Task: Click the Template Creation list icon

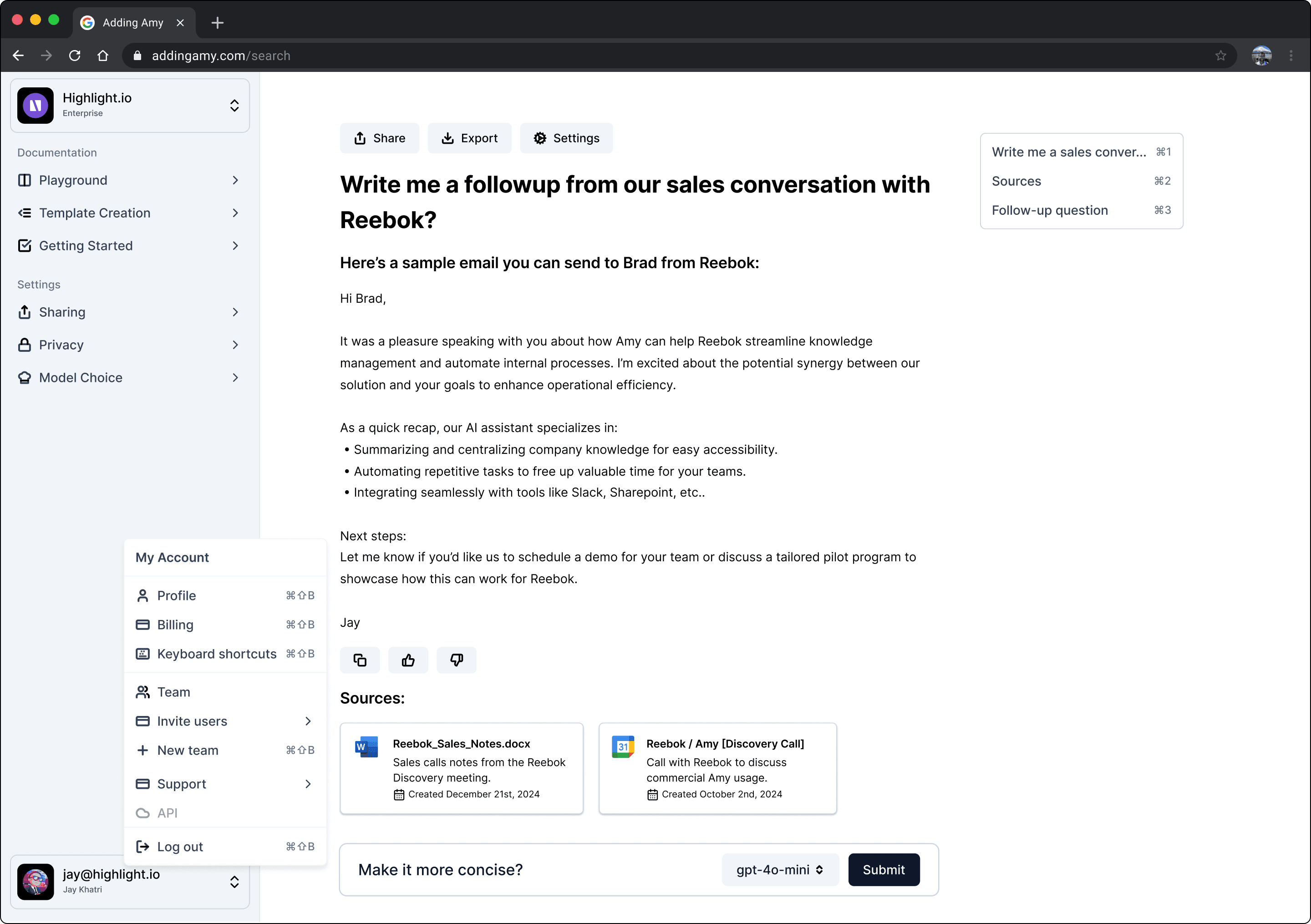Action: pyautogui.click(x=25, y=213)
